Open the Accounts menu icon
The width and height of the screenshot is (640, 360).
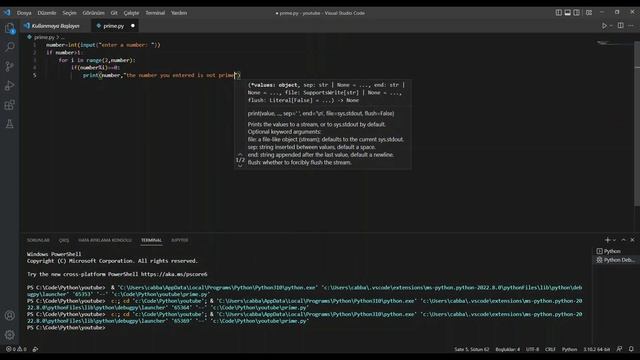tap(9, 315)
